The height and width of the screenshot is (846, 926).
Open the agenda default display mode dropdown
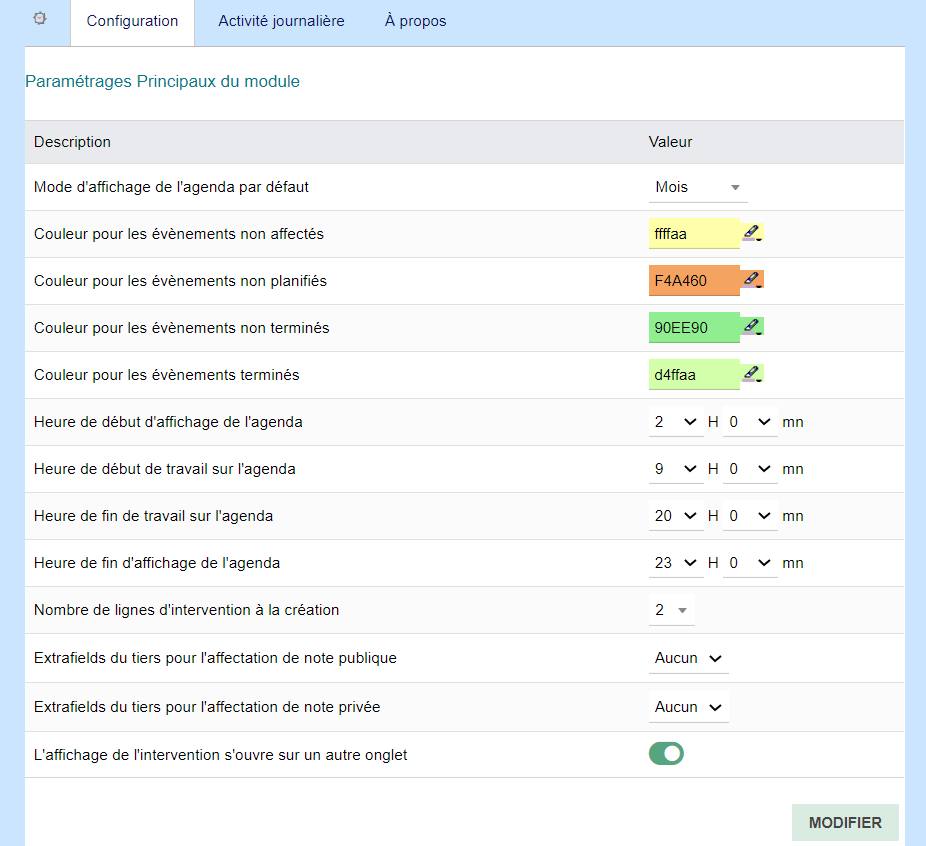698,187
